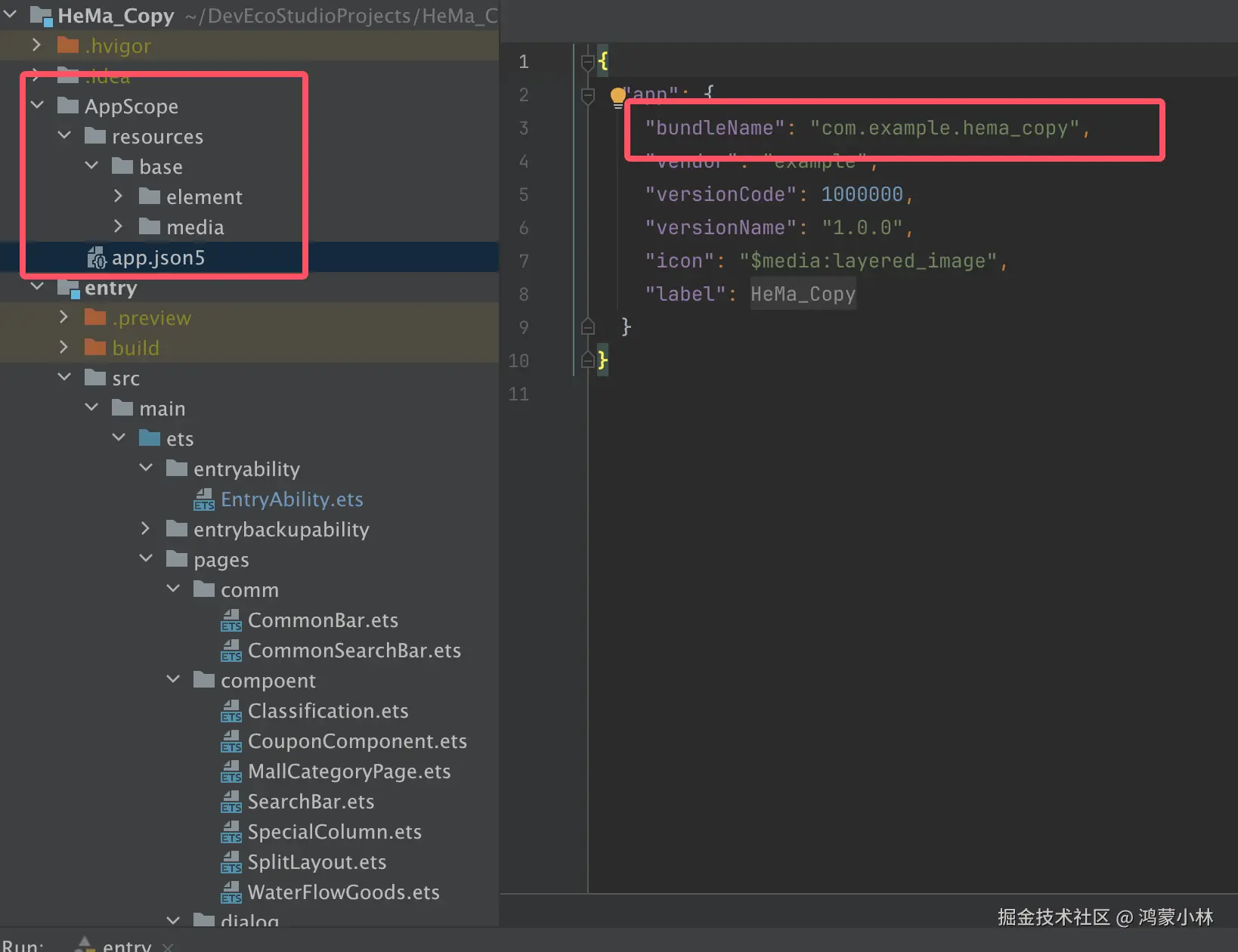Click the "1.0.0" version name value

coord(862,228)
